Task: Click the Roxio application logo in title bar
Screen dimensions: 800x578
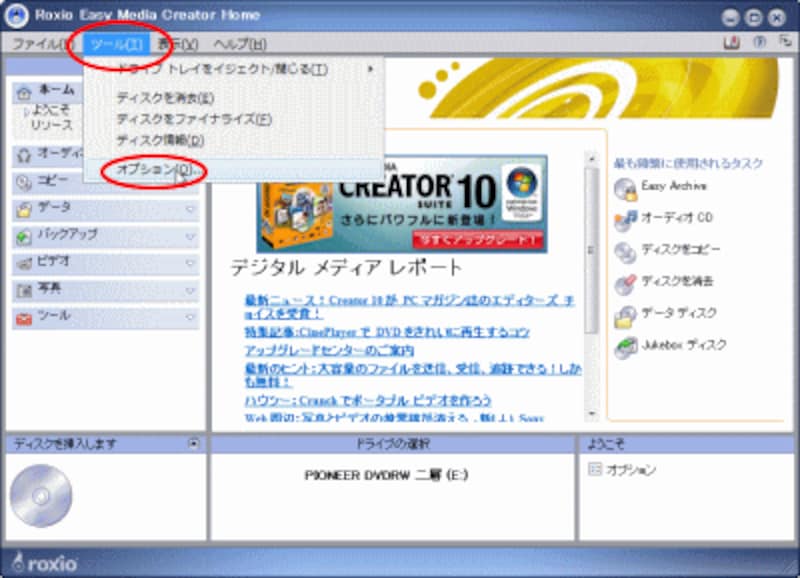Action: point(16,15)
